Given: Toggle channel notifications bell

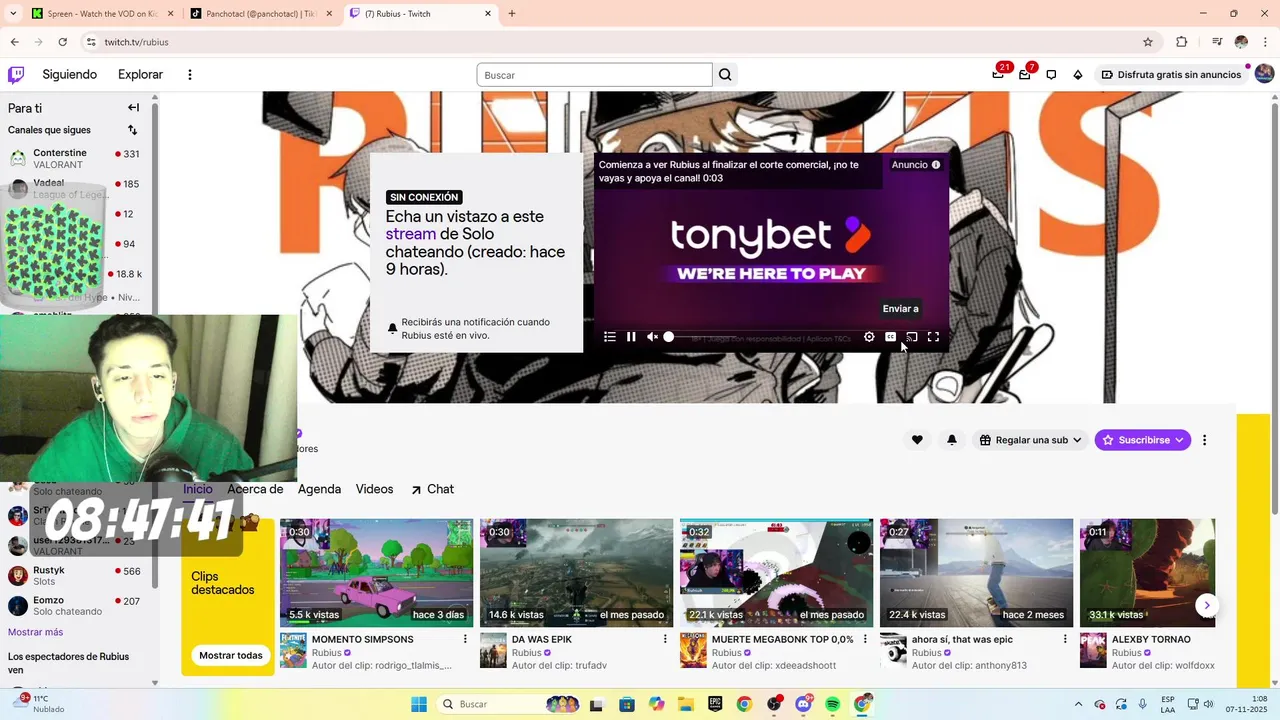Looking at the screenshot, I should (x=952, y=440).
